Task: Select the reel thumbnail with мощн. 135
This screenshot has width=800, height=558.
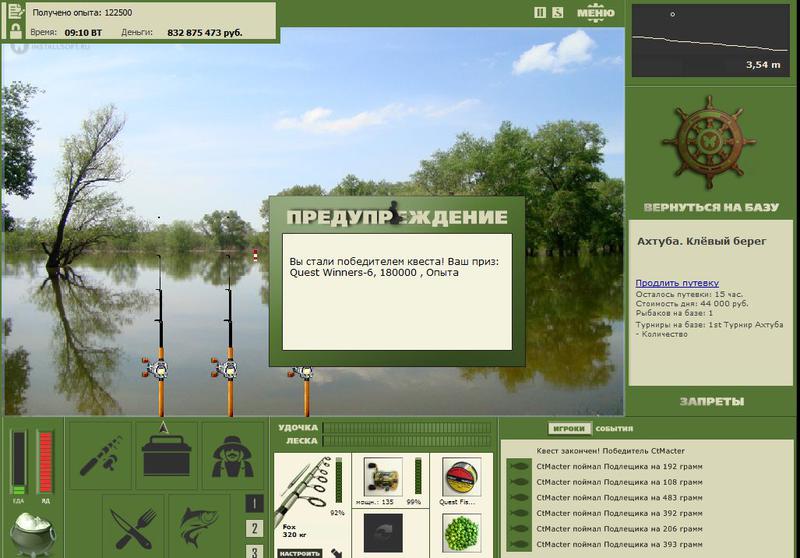Action: [383, 477]
